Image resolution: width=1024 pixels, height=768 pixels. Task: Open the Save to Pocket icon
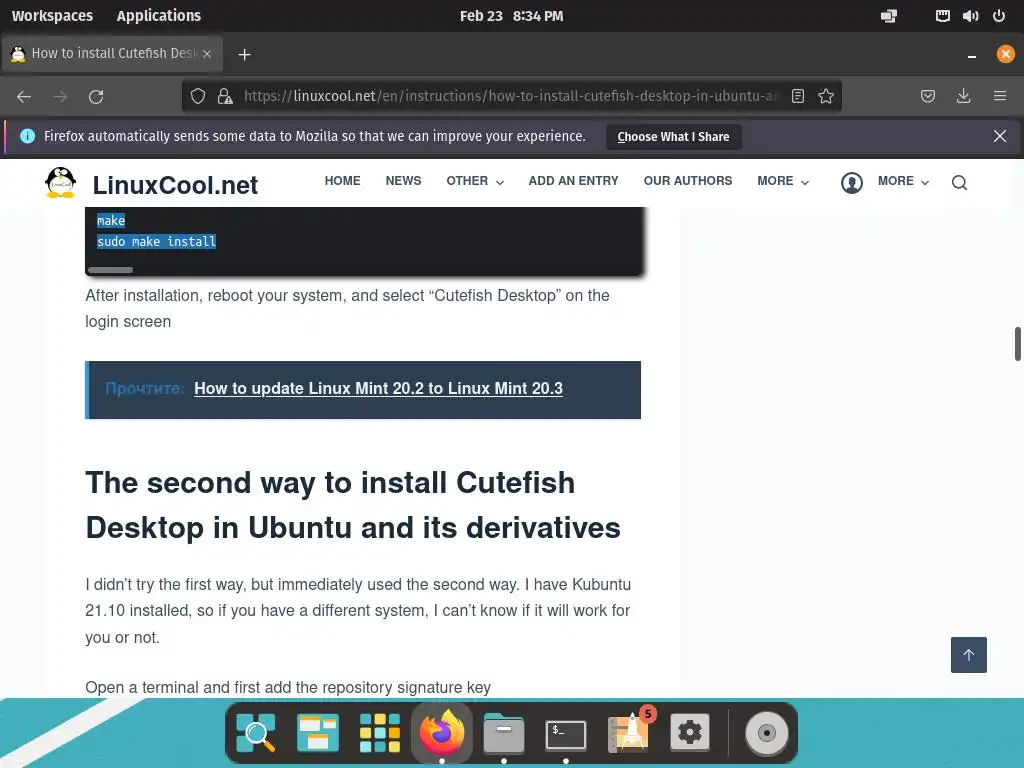[x=927, y=97]
